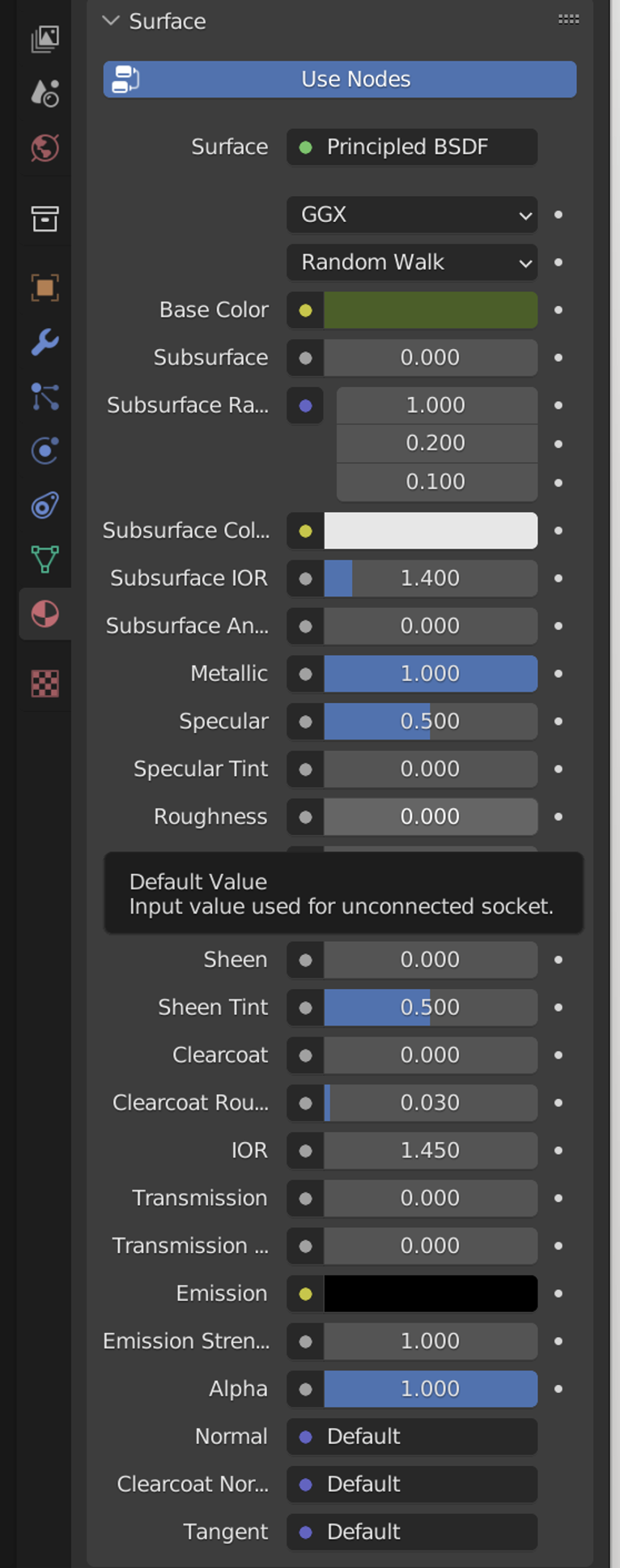
Task: Open the Random Walk subsurface method dropdown
Action: click(x=412, y=262)
